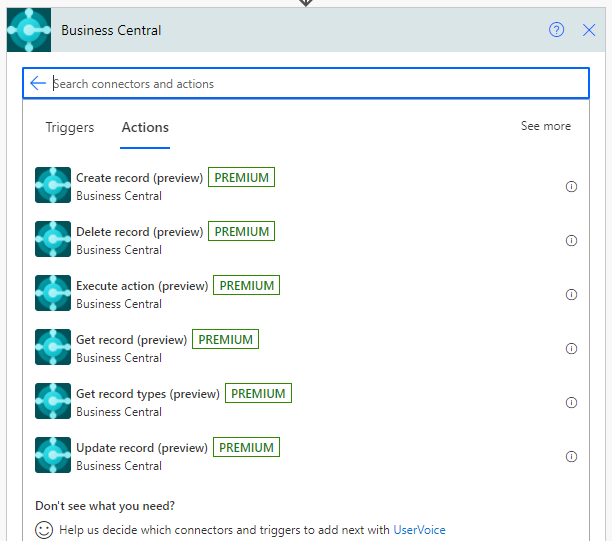Click Business Central subtitle under Create record

pyautogui.click(x=119, y=196)
